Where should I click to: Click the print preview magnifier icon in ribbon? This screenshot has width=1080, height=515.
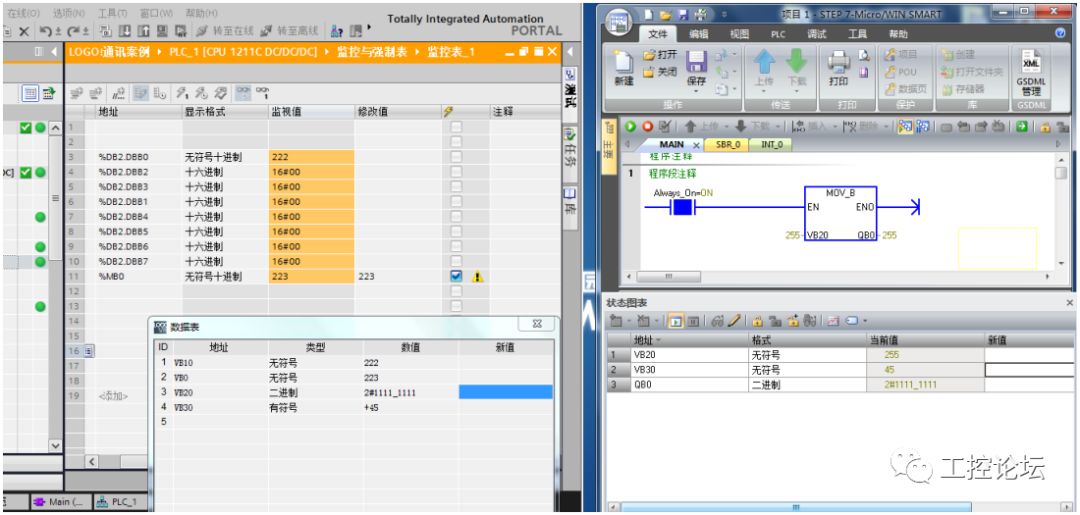[864, 56]
